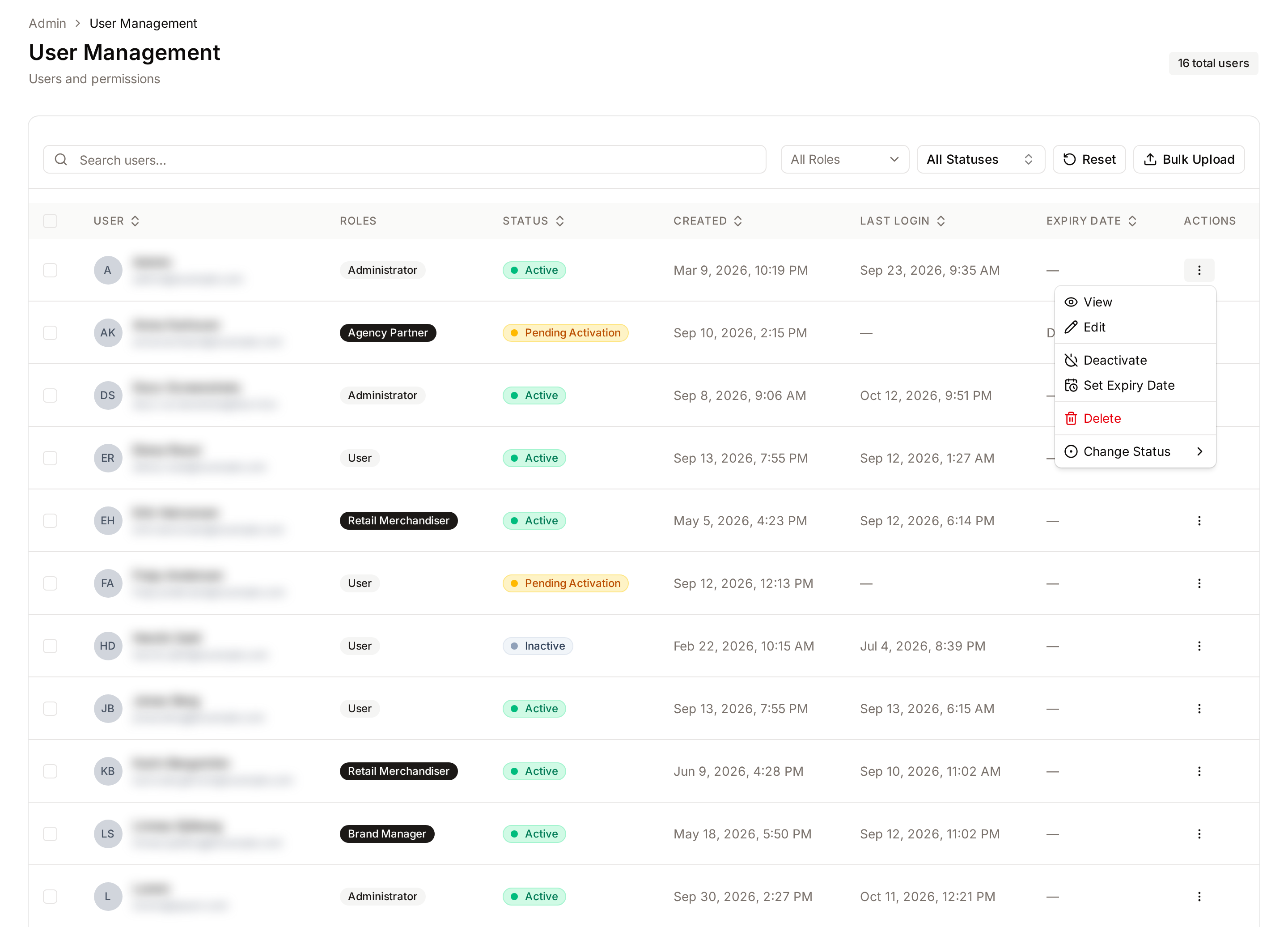This screenshot has height=927, width=1288.
Task: Check the HD Inactive row checkbox
Action: click(50, 646)
